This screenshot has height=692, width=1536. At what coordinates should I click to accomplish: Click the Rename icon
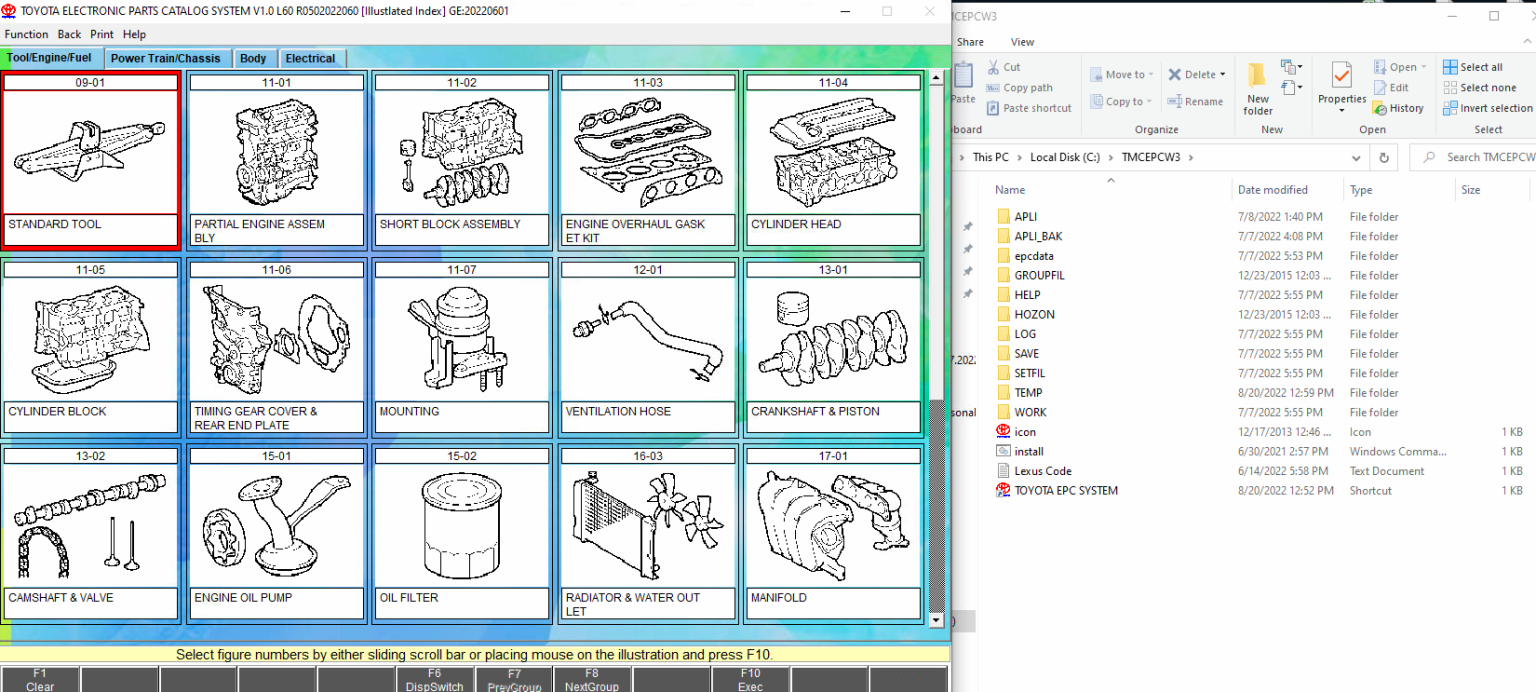(1196, 101)
